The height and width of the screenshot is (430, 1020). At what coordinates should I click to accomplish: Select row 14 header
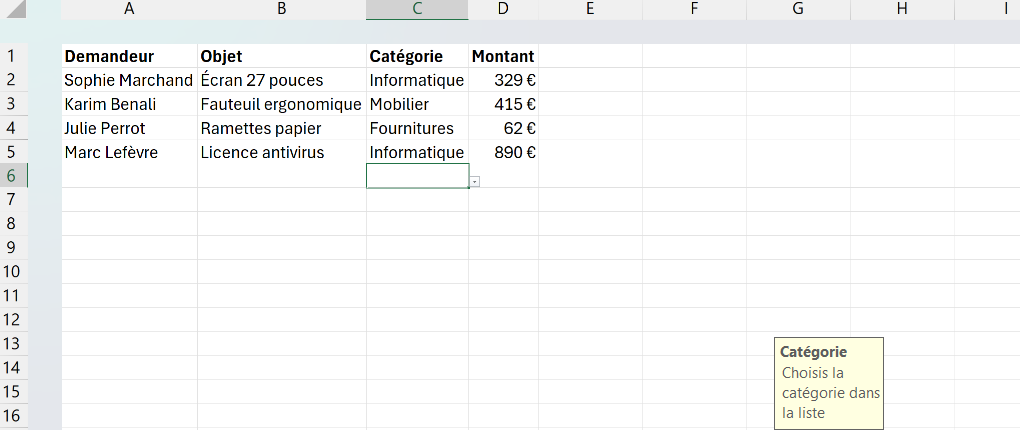pos(14,368)
